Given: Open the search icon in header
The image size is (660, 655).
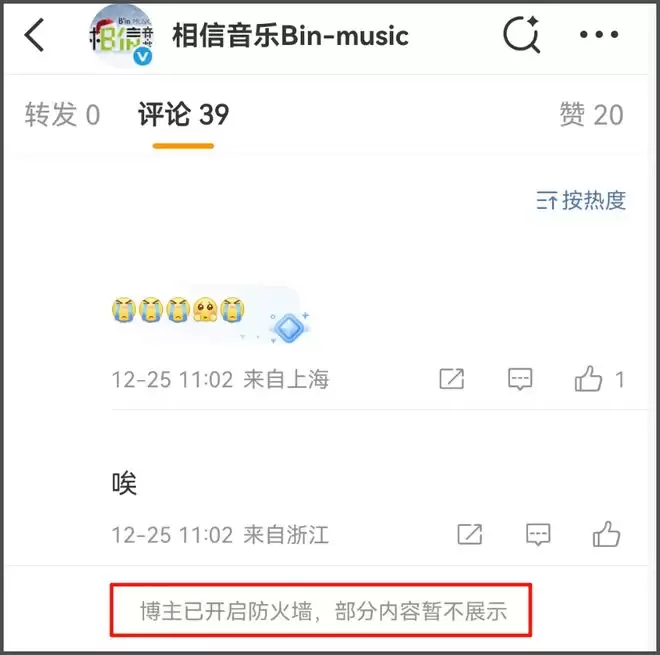Looking at the screenshot, I should pos(521,35).
